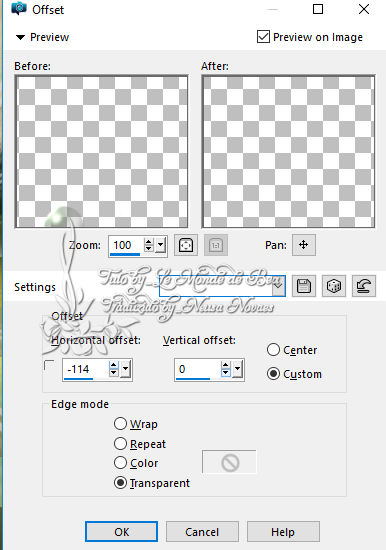
Task: Click the Reset to default arrow icon
Action: (x=364, y=286)
